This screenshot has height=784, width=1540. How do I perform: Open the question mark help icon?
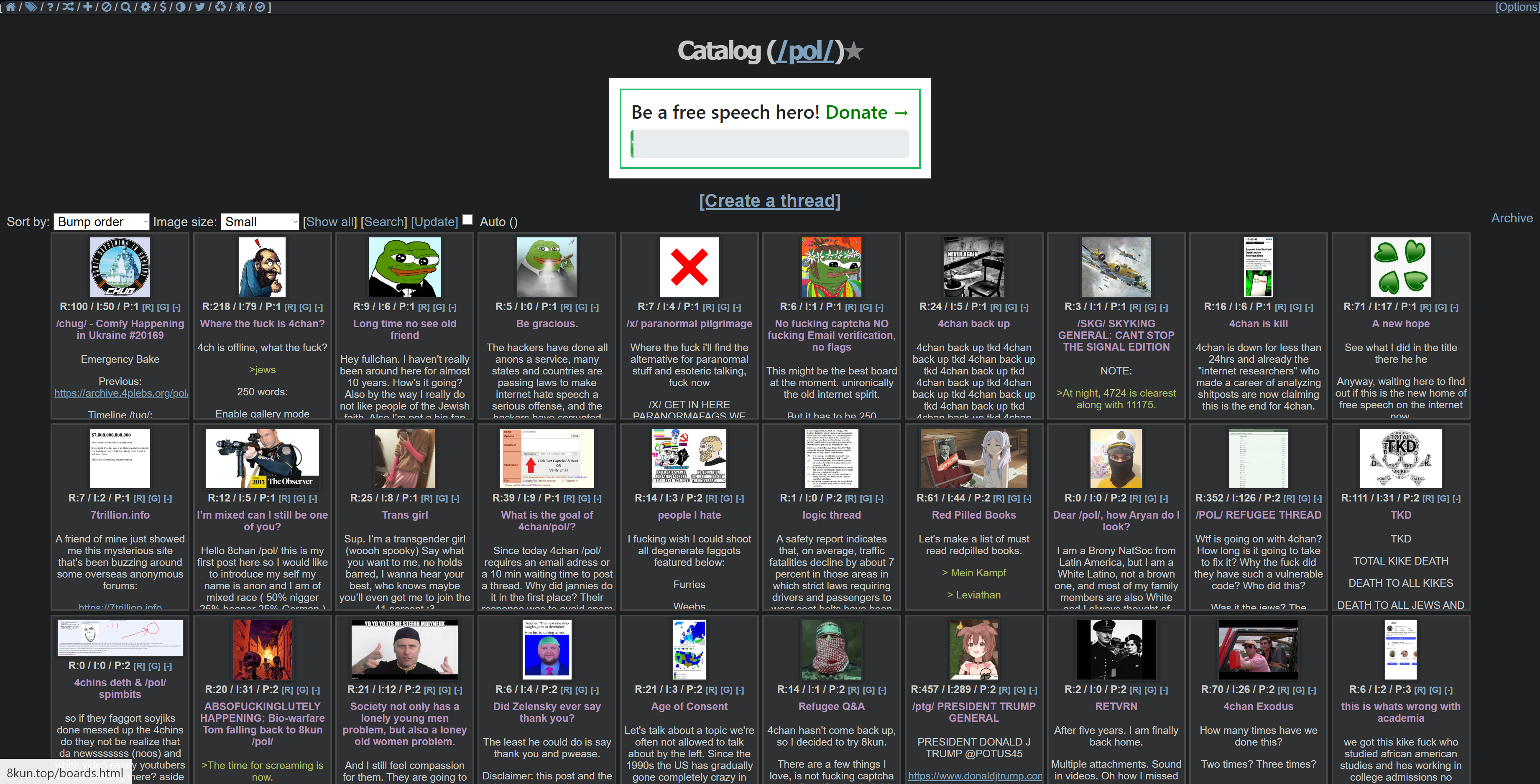tap(50, 7)
